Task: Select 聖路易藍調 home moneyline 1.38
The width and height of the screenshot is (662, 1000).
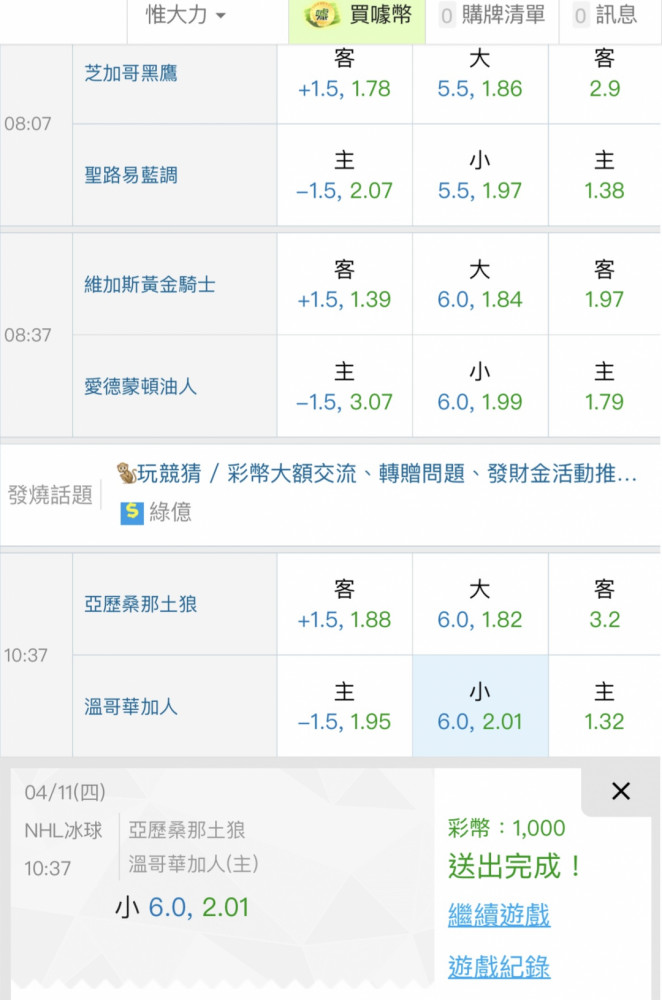Action: coord(604,175)
